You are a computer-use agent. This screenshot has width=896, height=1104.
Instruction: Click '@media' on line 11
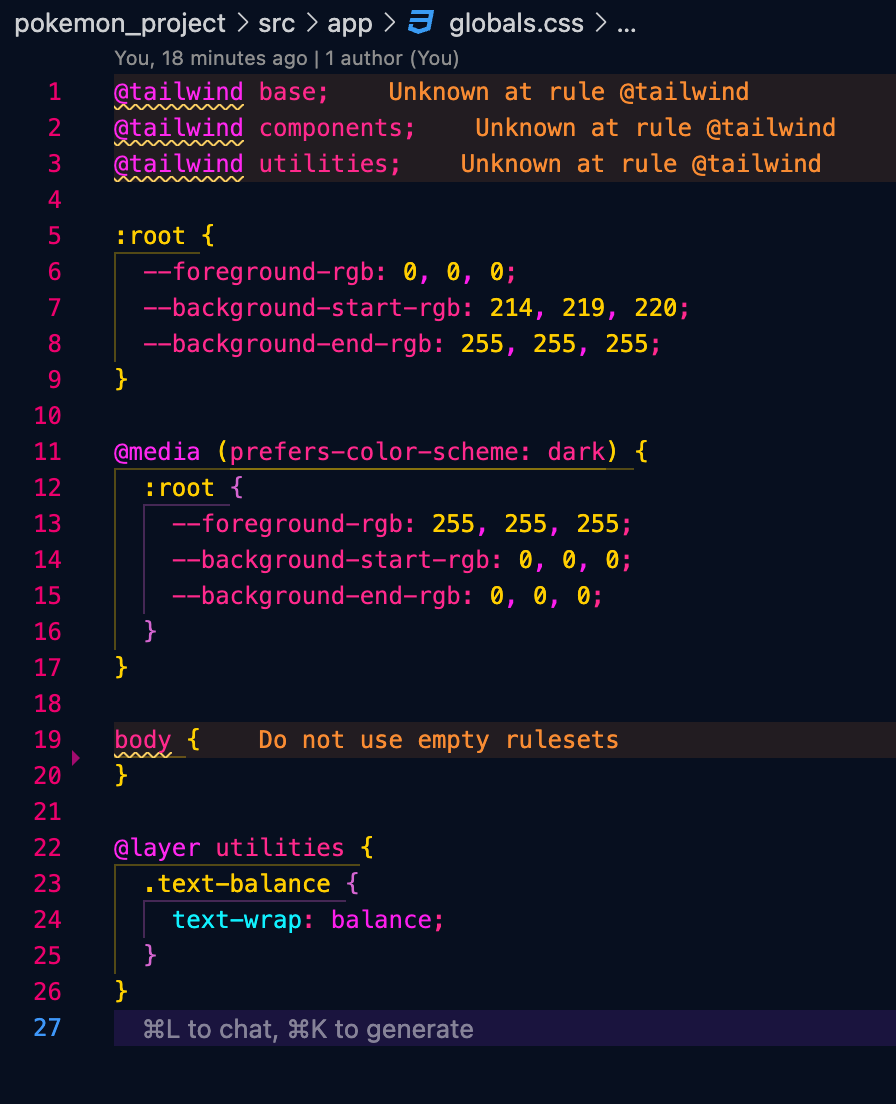pos(157,451)
